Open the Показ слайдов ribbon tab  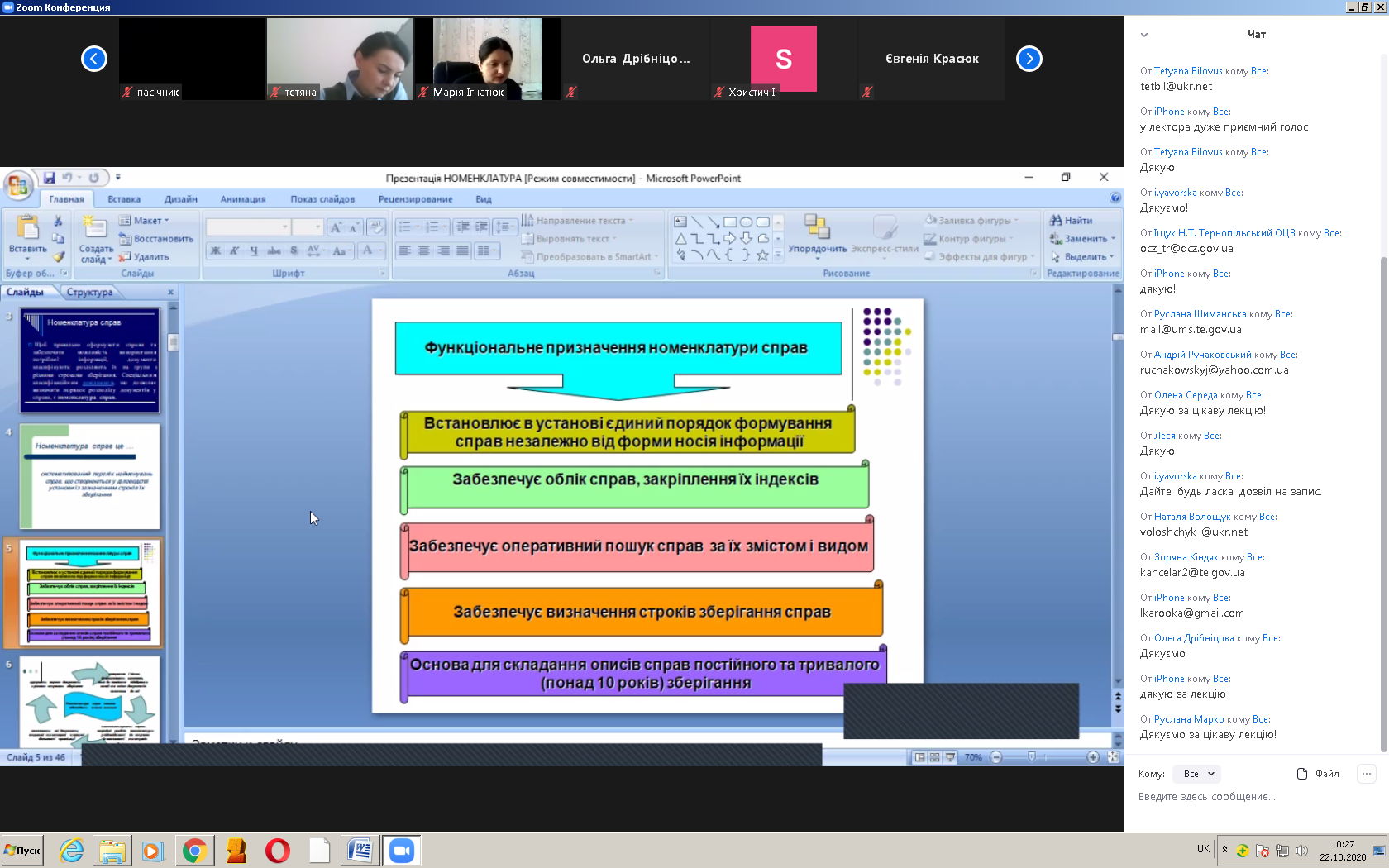coord(322,199)
